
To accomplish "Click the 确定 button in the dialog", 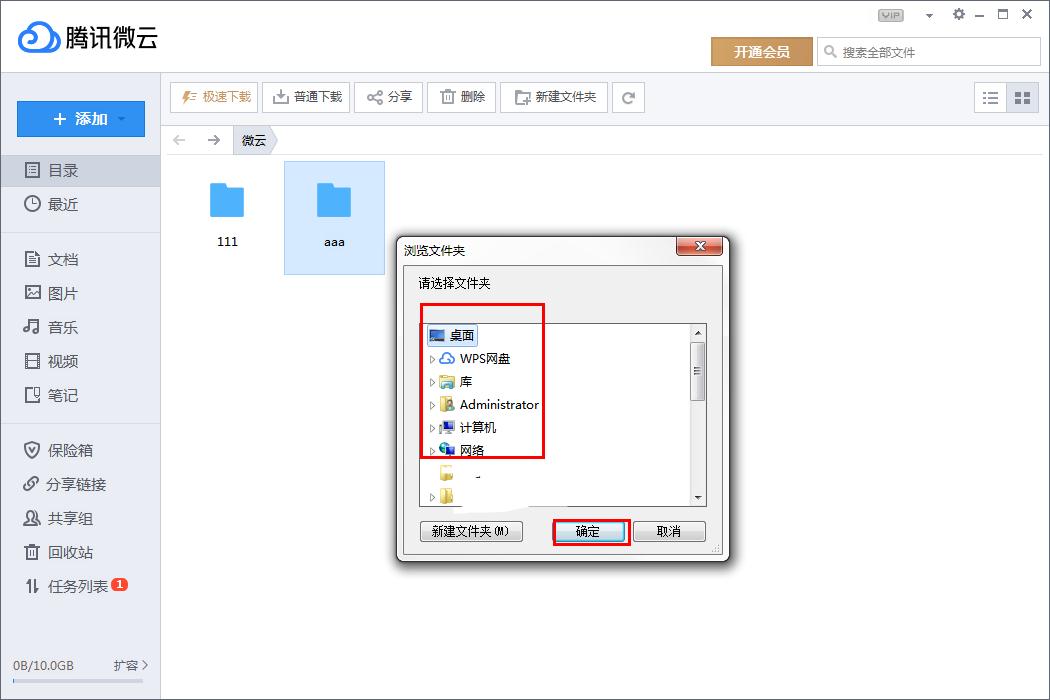I will point(590,531).
